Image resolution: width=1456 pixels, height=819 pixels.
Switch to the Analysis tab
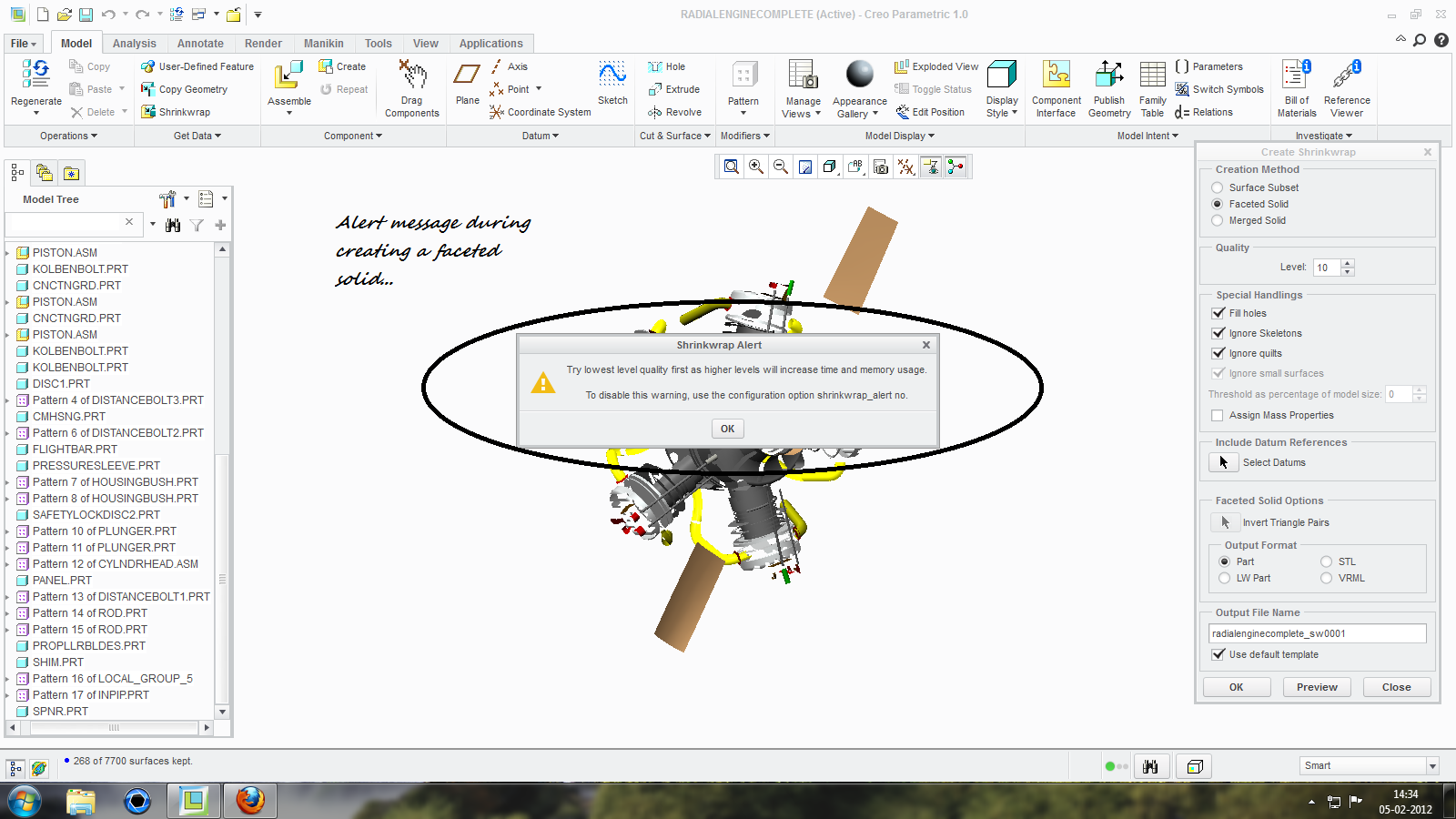[135, 44]
